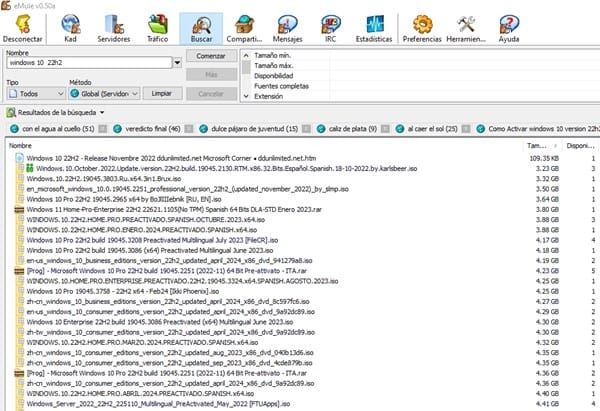600x411 pixels.
Task: Click the html file icon of ddunlimited.net.htm row
Action: click(x=19, y=158)
